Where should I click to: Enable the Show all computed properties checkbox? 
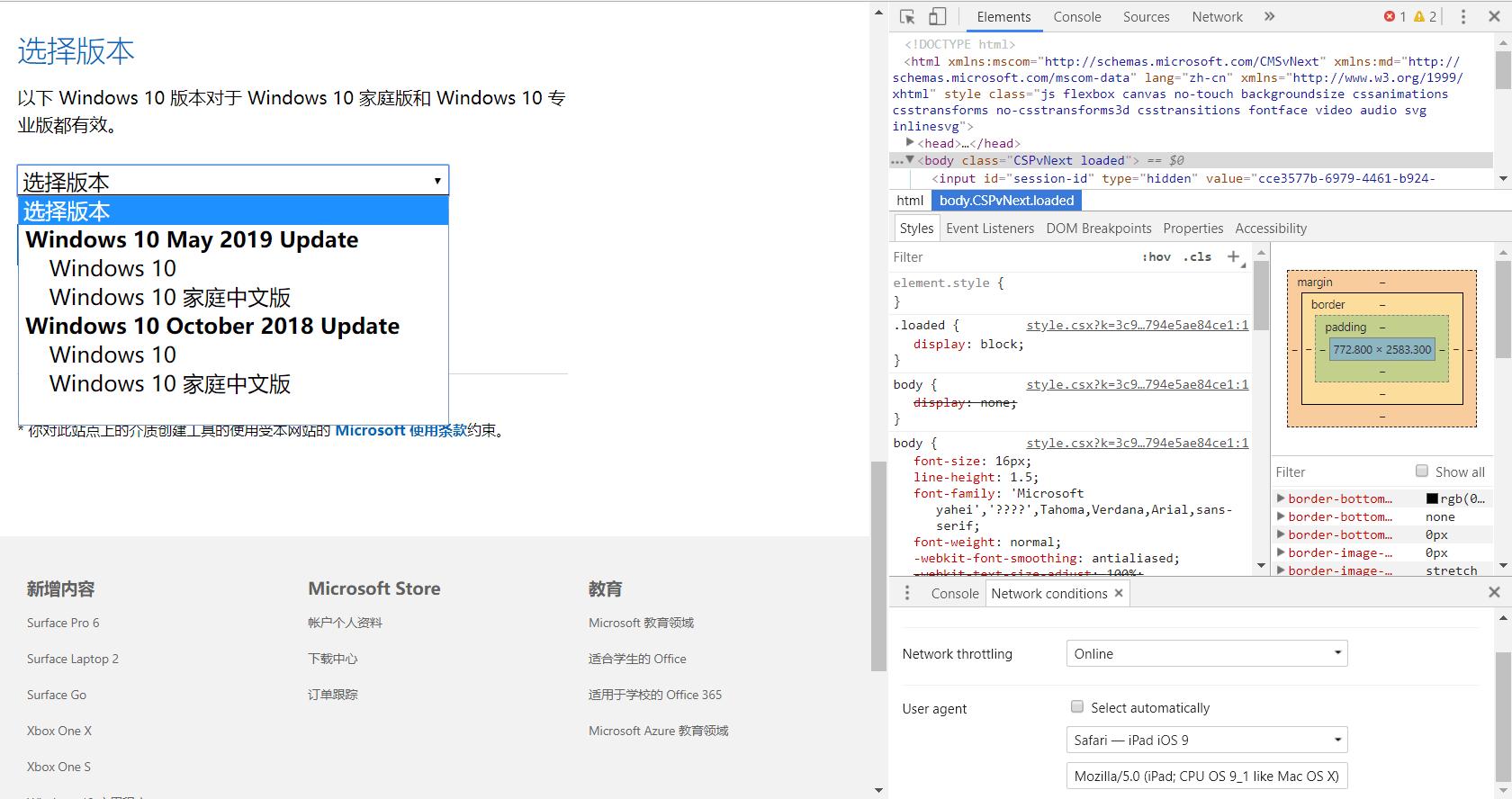(x=1422, y=471)
